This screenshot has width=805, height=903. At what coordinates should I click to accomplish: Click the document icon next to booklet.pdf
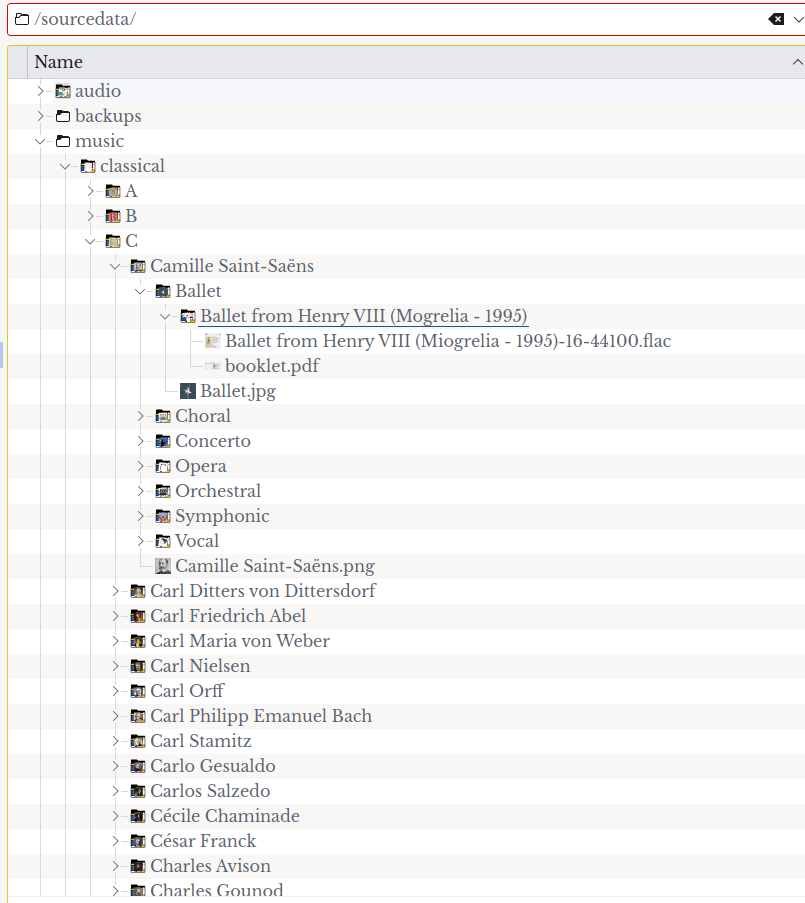tap(213, 366)
